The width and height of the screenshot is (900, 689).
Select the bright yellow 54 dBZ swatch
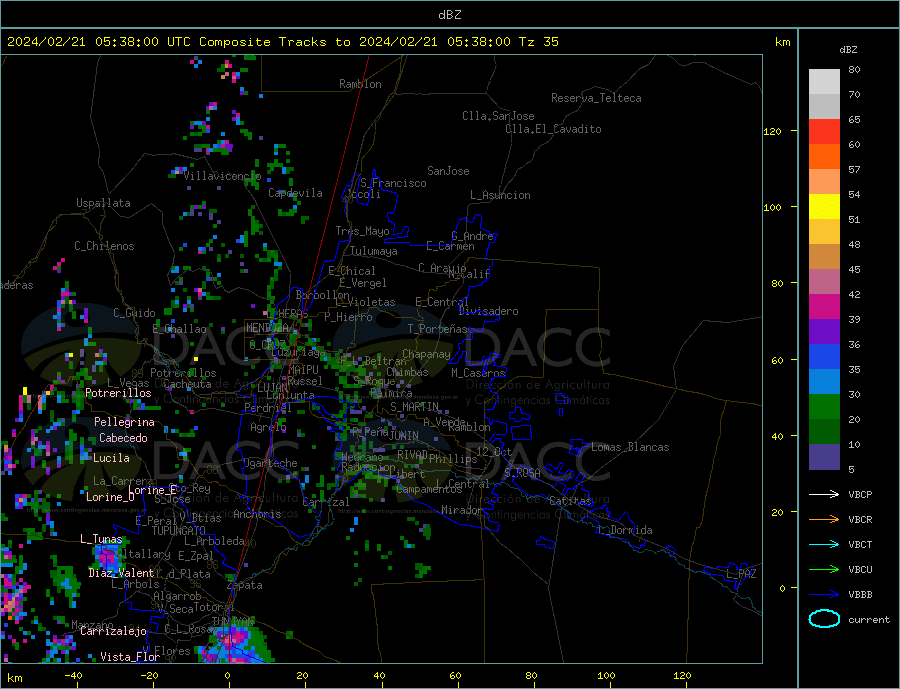tap(824, 207)
